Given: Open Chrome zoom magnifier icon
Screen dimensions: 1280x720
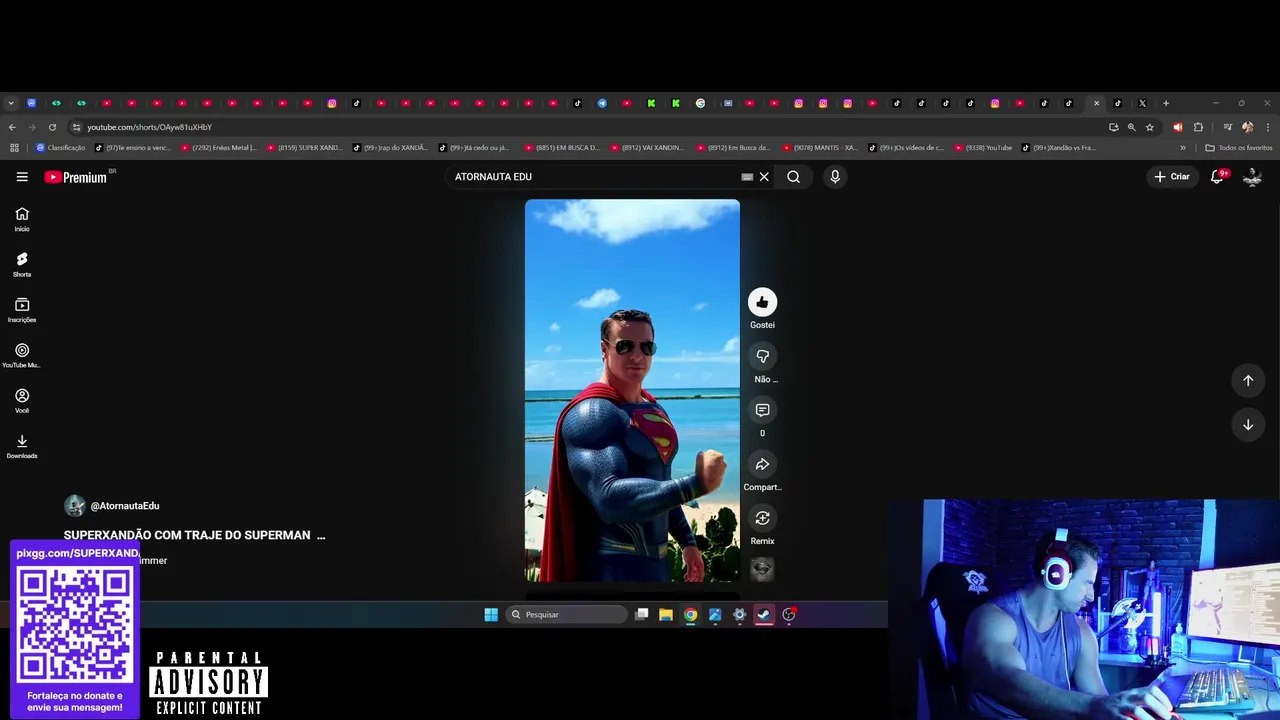Looking at the screenshot, I should tap(1131, 127).
